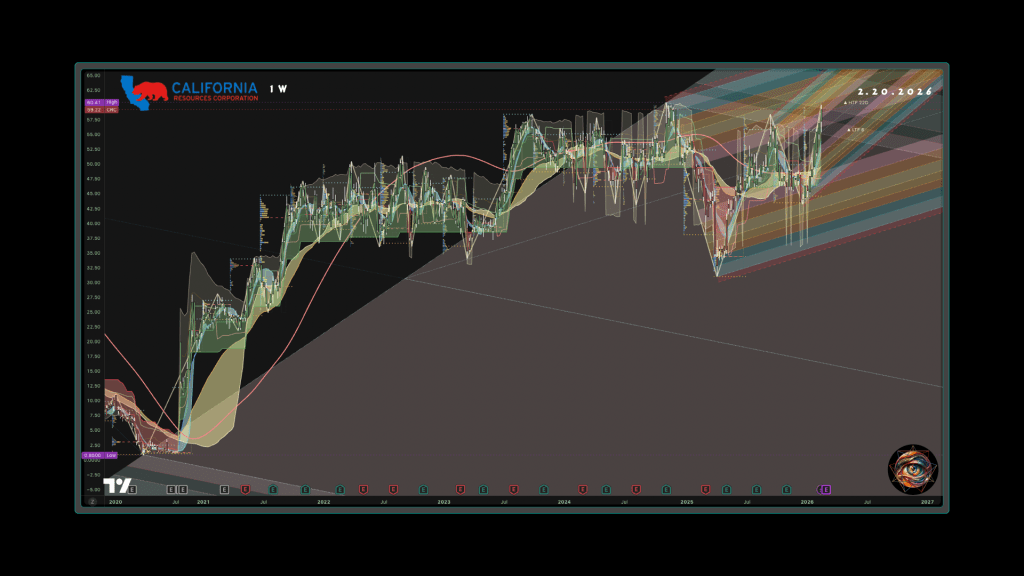Click the eye avatar in bottom-right corner
This screenshot has width=1024, height=576.
pos(912,469)
